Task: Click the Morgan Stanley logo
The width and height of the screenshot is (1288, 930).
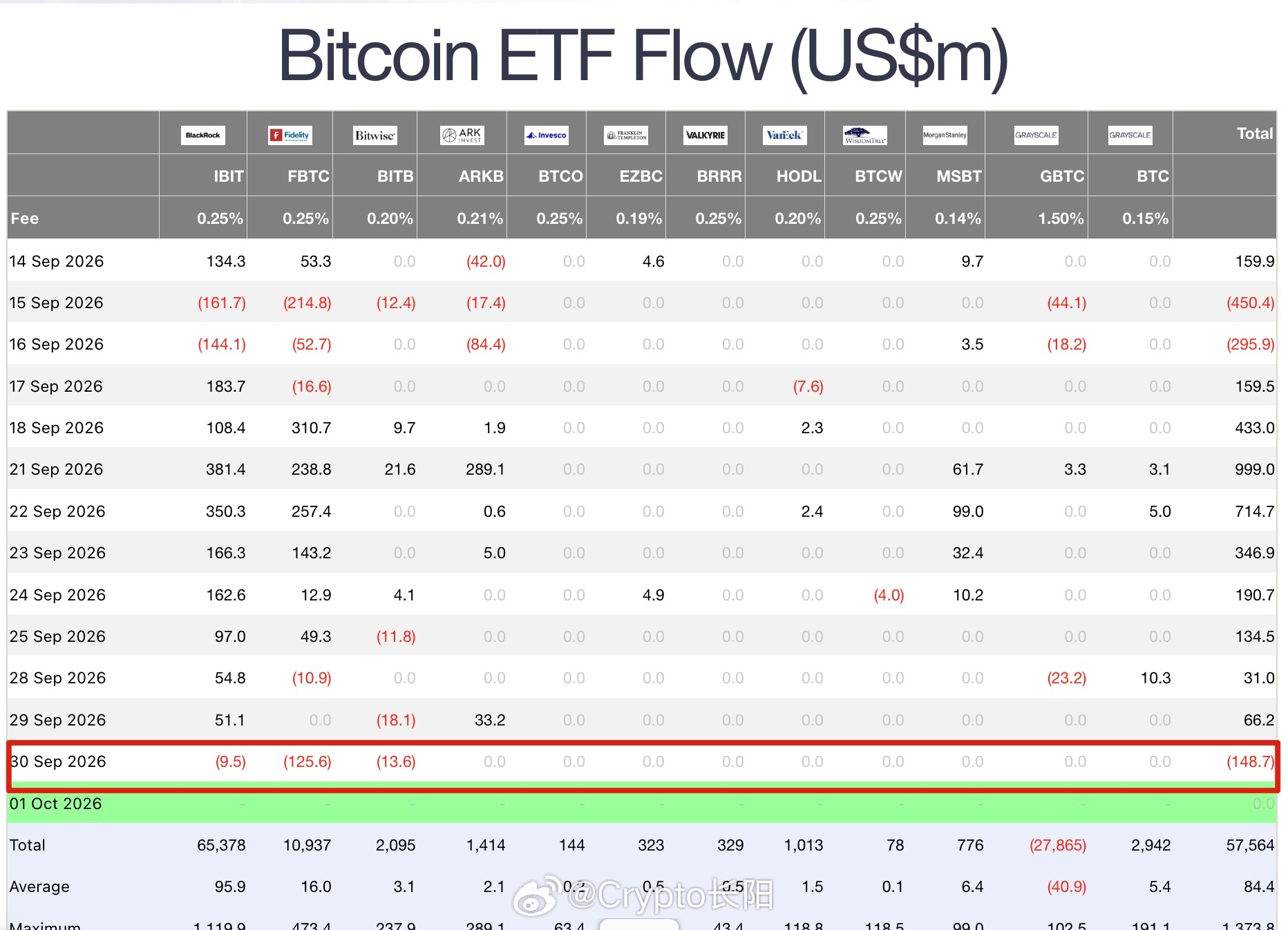Action: 945,135
